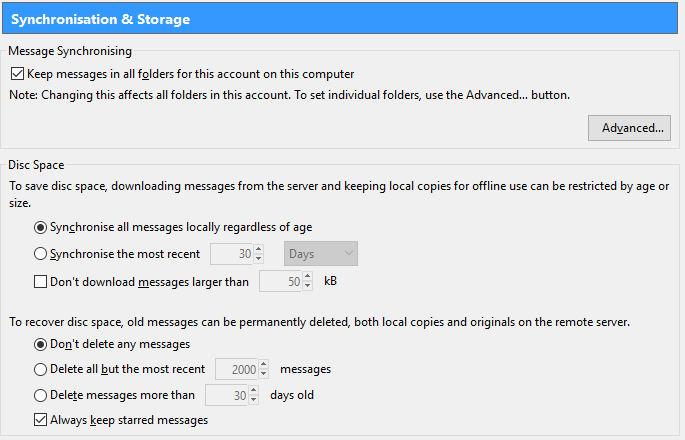Uncheck Always keep starred messages
The width and height of the screenshot is (685, 440).
click(40, 420)
